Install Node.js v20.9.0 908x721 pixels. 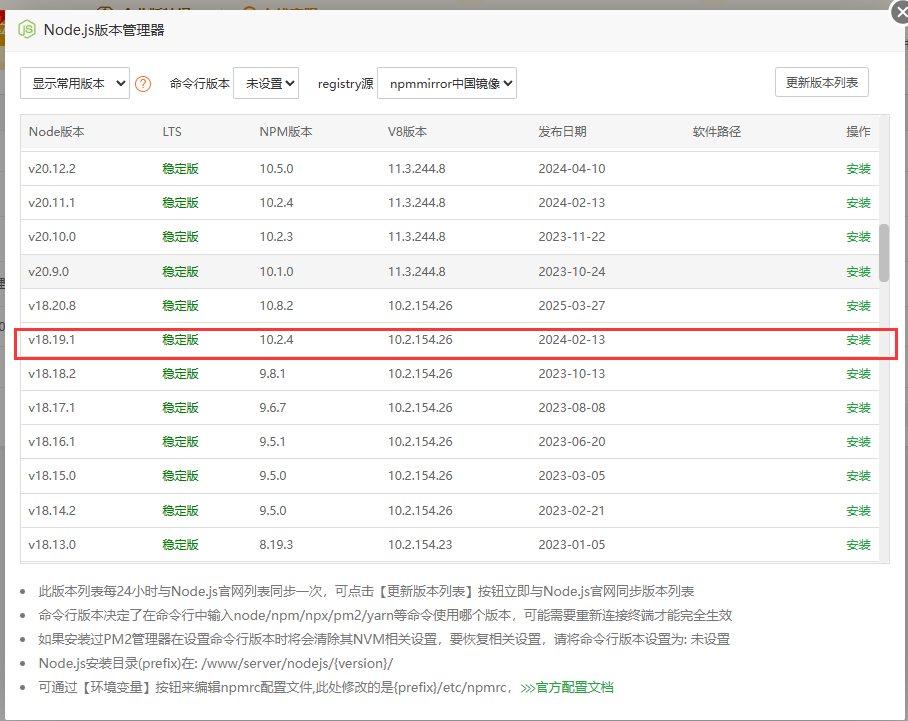tap(858, 271)
